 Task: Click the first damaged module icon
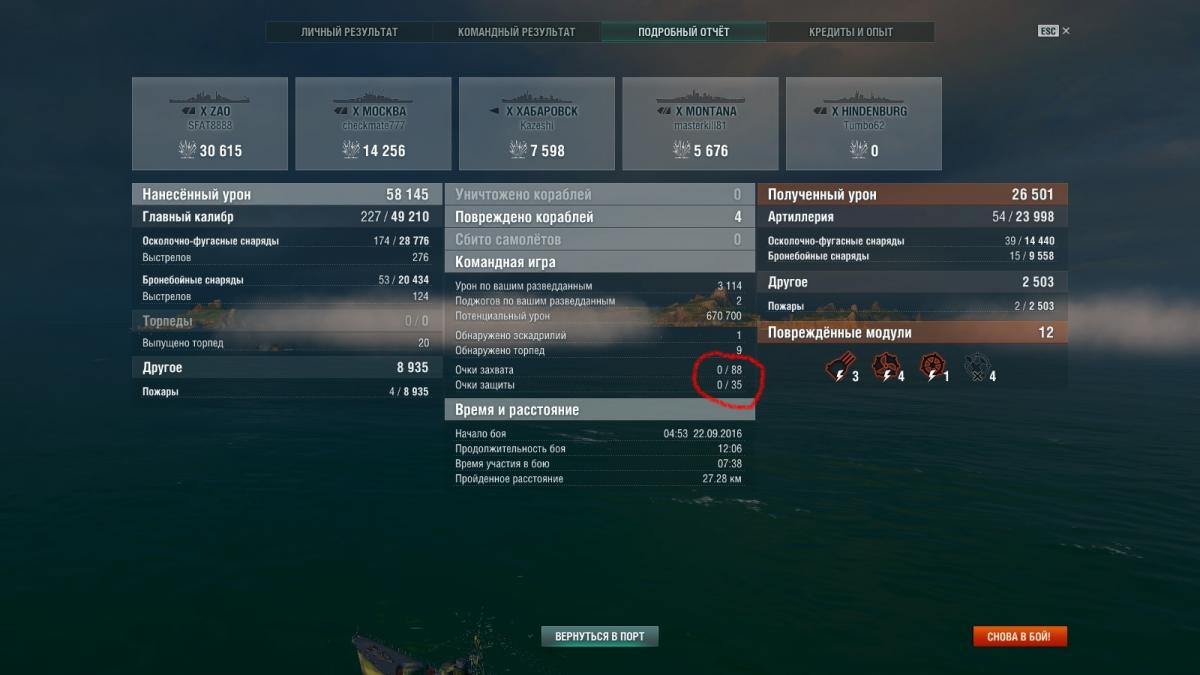837,368
